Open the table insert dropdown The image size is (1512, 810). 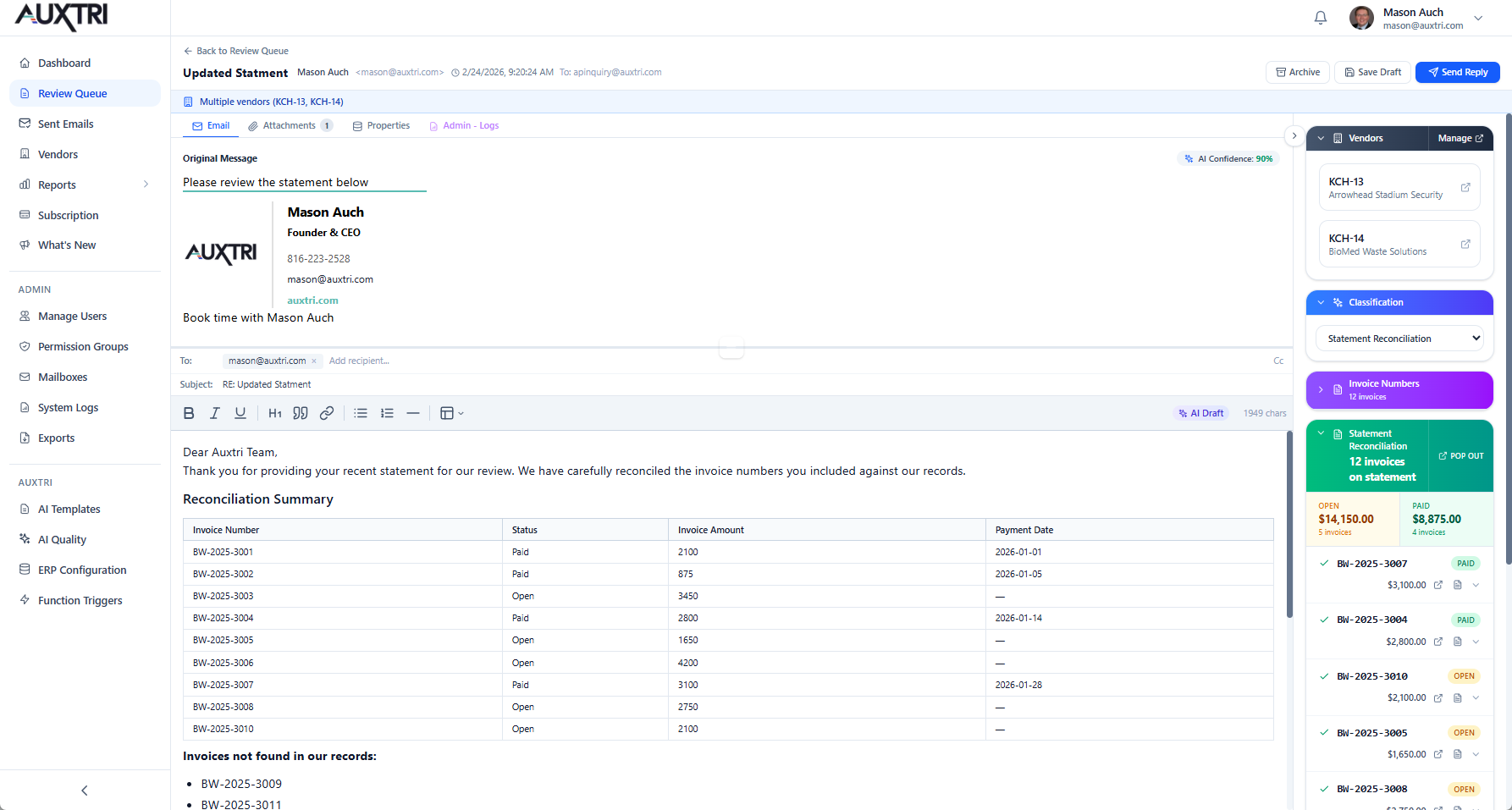452,413
